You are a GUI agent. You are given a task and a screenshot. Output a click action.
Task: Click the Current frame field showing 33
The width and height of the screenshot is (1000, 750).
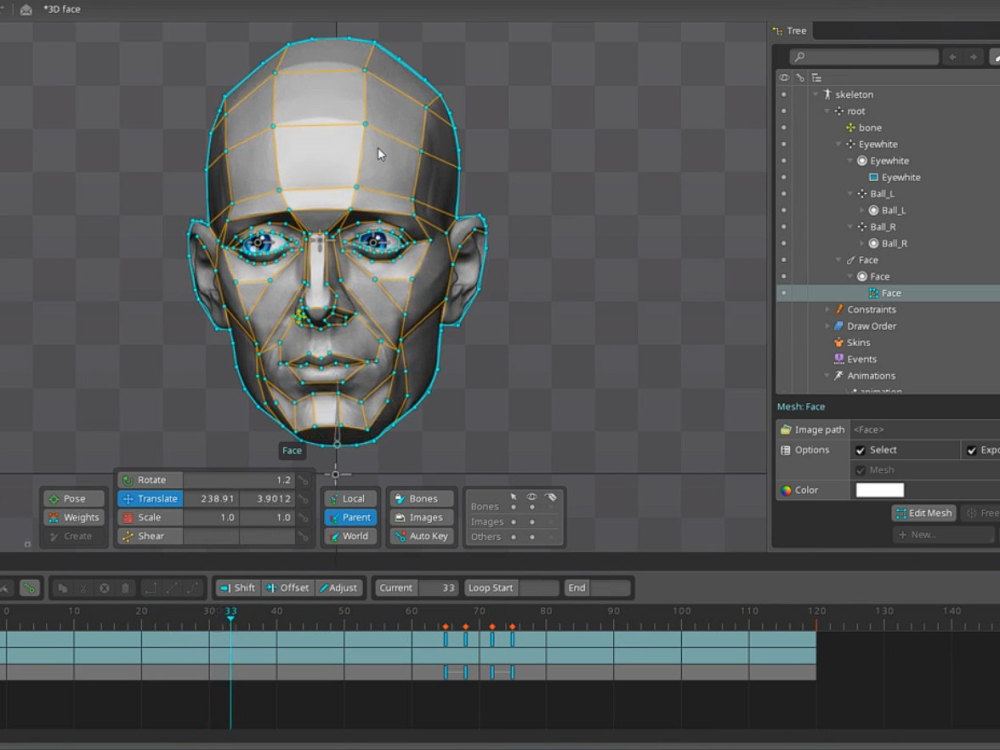coord(437,588)
